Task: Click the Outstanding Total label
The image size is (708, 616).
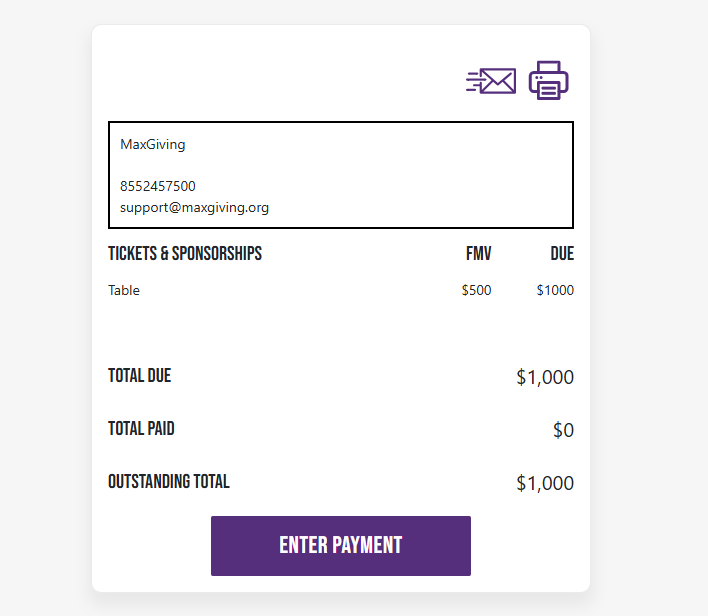Action: click(x=169, y=481)
